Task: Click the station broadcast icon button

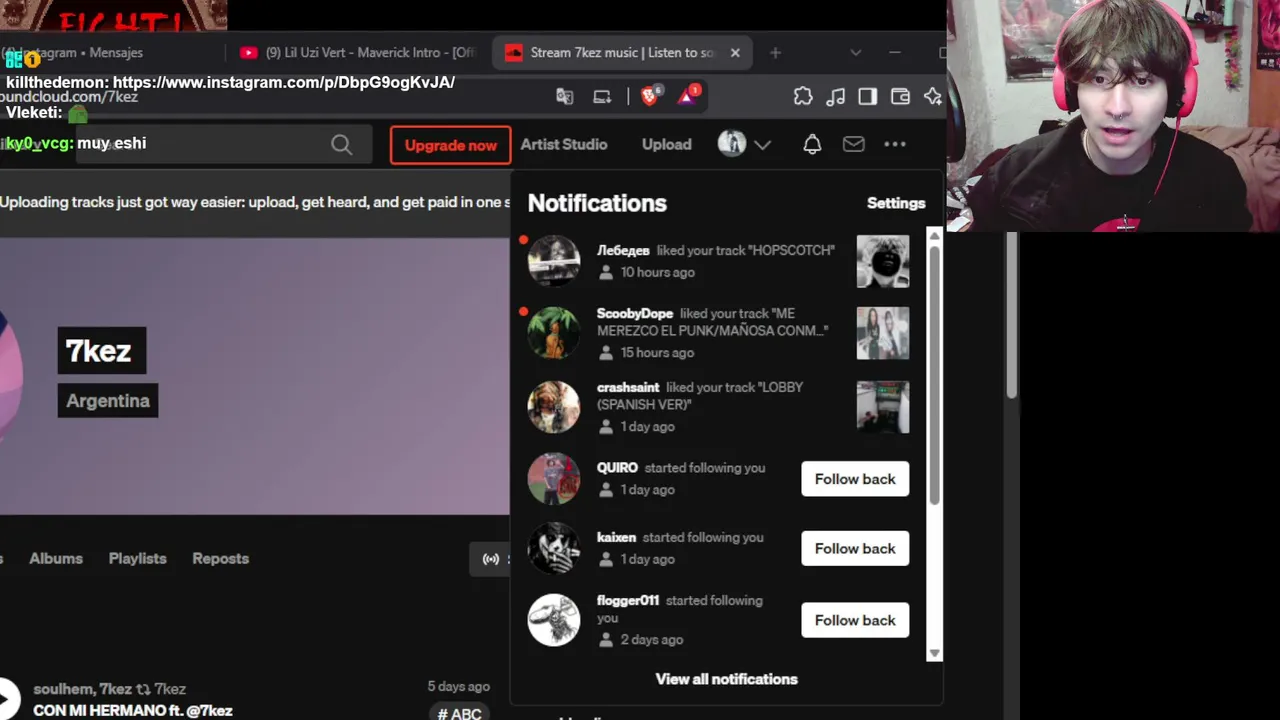Action: pos(491,559)
